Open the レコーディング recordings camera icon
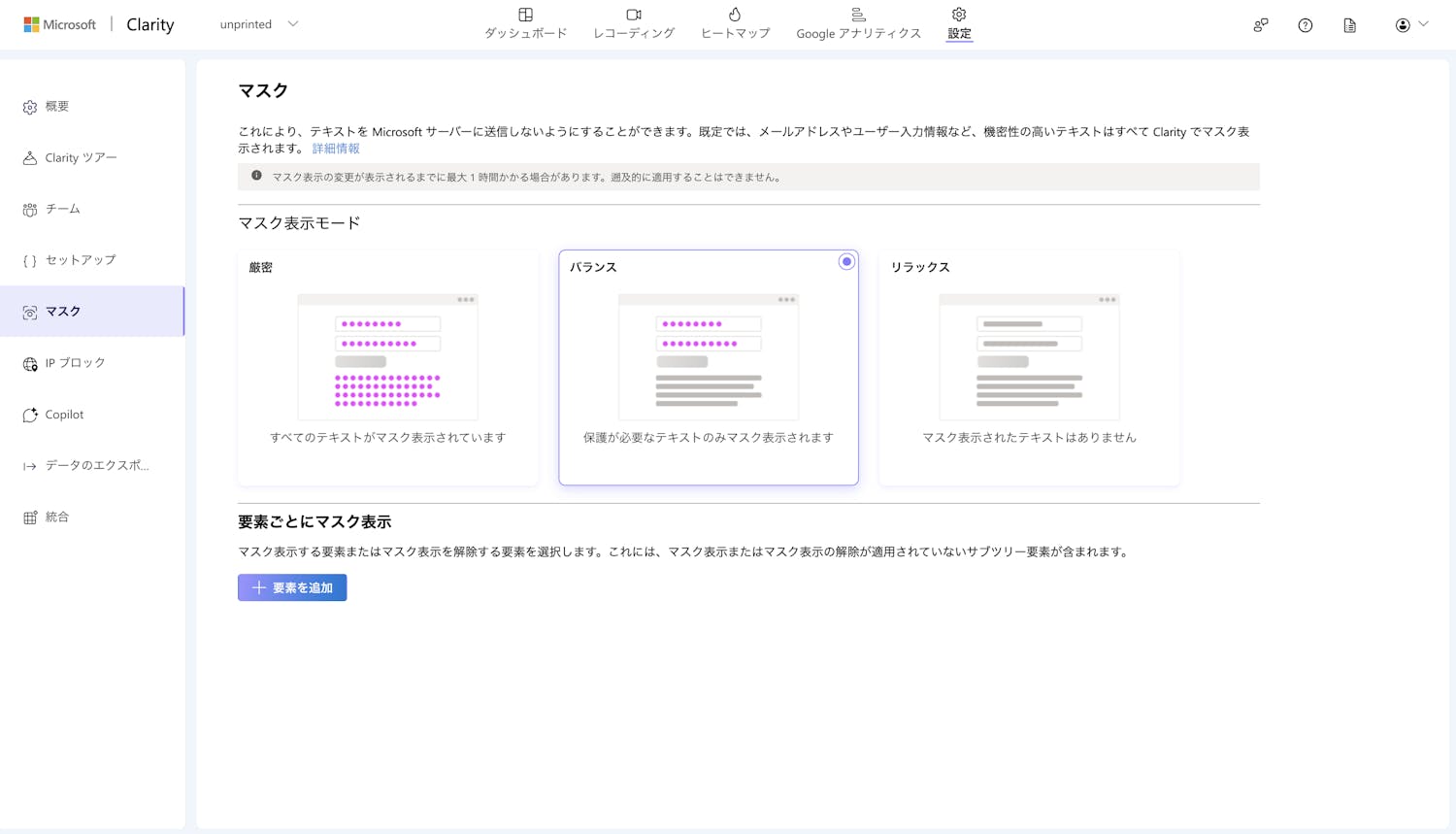The image size is (1456, 834). tap(634, 15)
